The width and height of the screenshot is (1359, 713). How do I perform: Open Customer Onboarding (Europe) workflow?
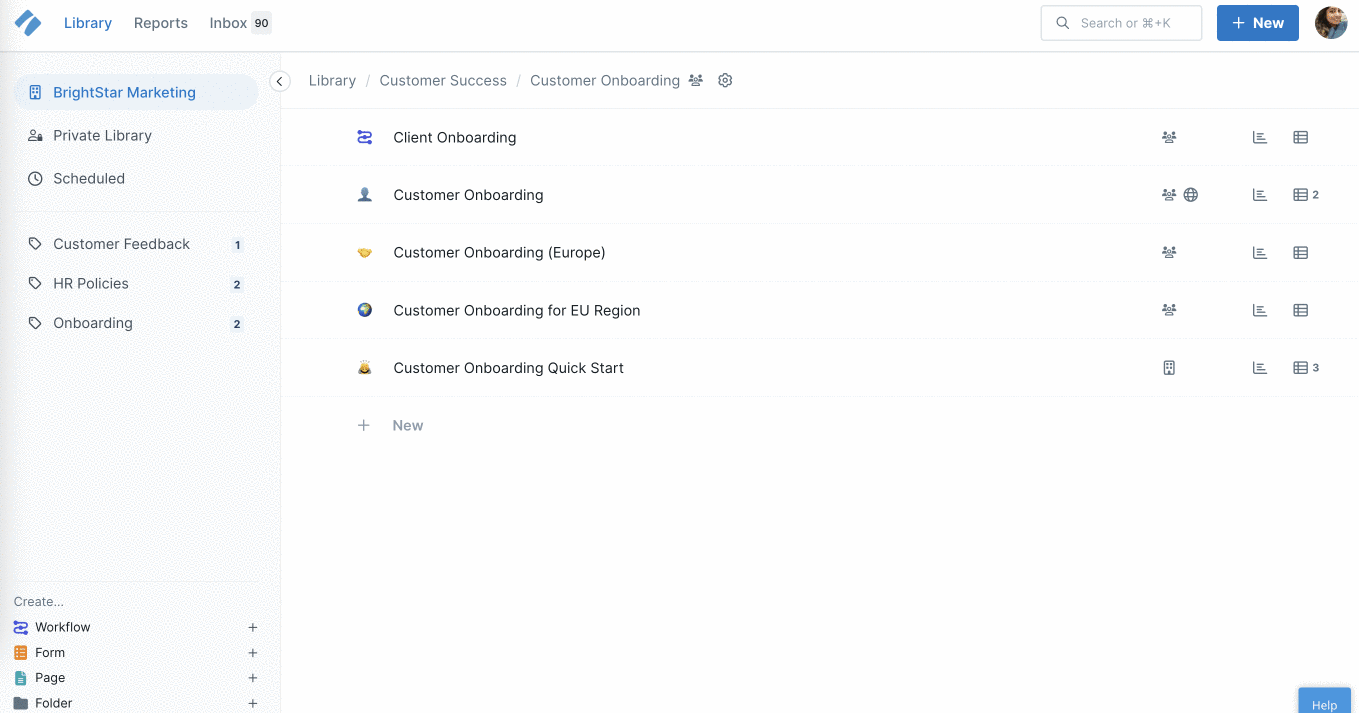tap(499, 252)
